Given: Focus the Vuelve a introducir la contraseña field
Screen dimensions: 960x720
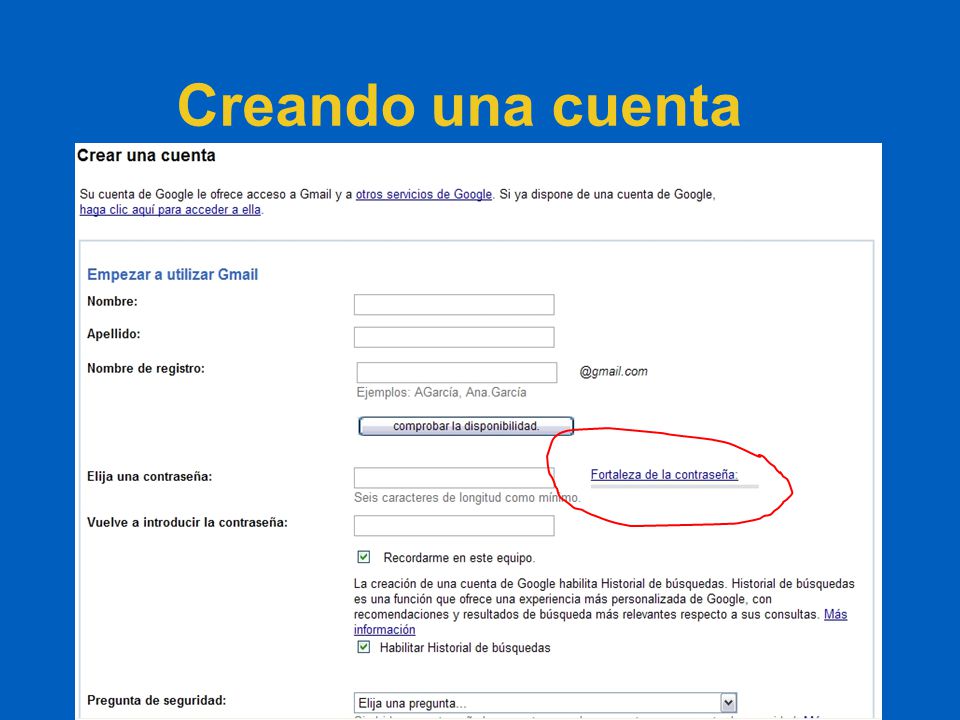Looking at the screenshot, I should pos(454,525).
